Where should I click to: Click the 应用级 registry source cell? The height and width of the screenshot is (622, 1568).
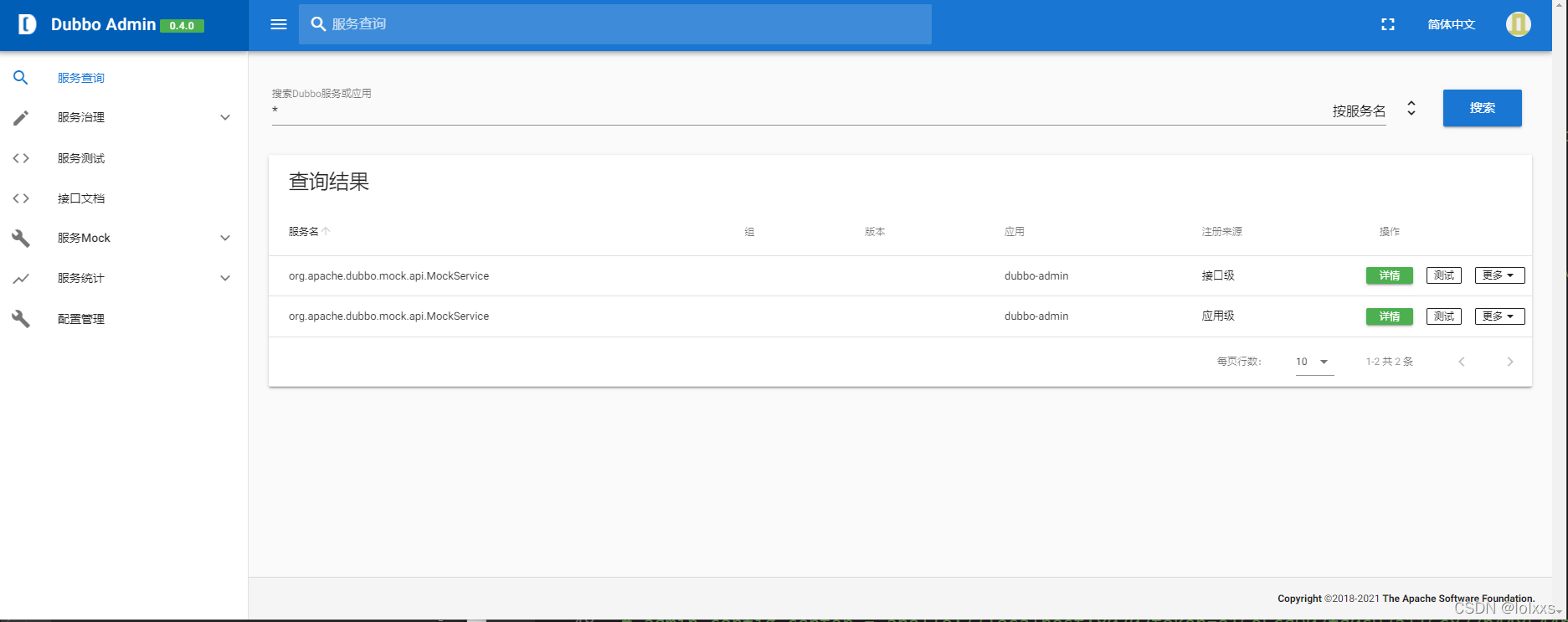click(1218, 316)
